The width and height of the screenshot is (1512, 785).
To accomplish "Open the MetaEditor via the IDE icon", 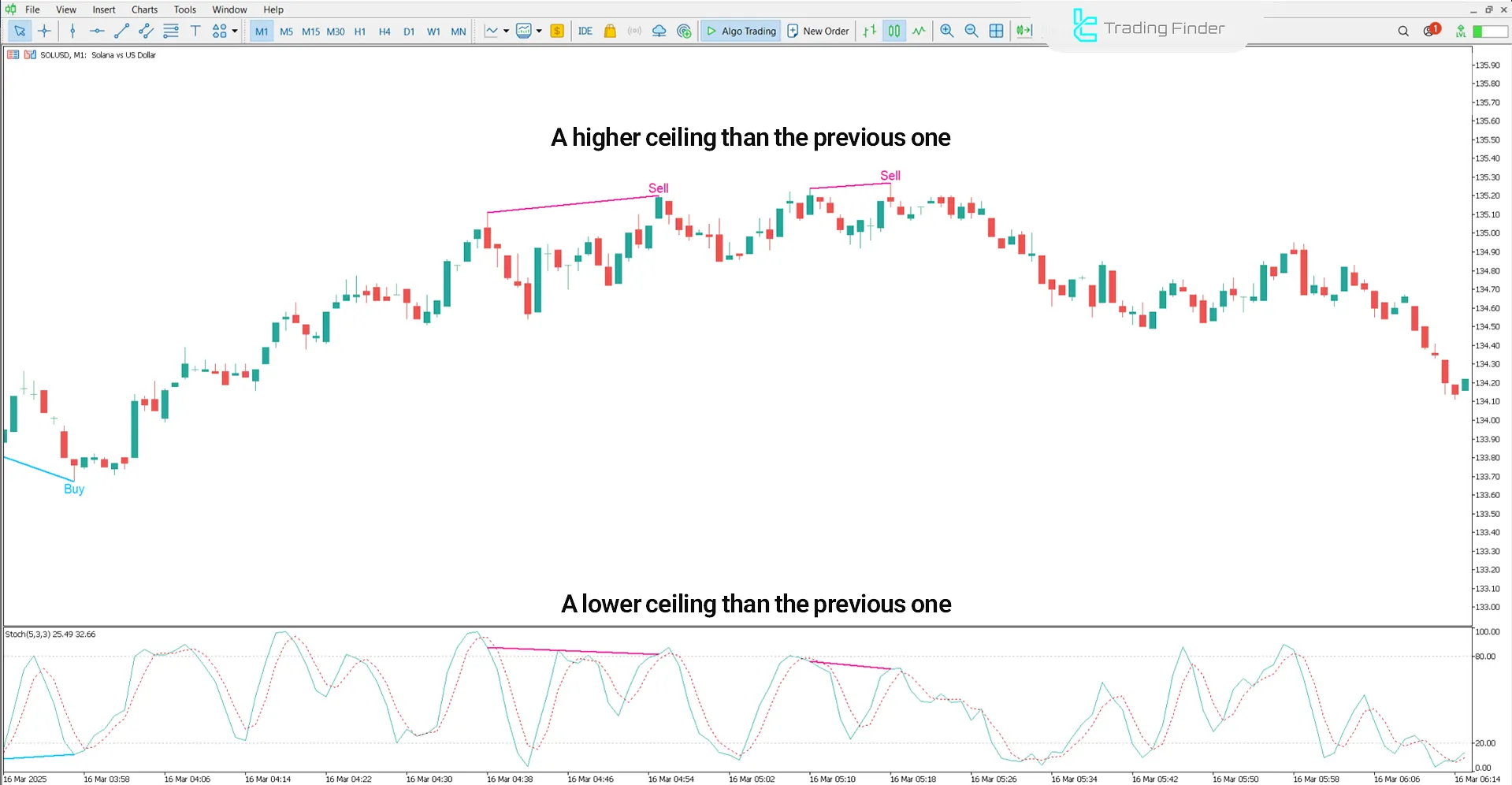I will point(585,31).
